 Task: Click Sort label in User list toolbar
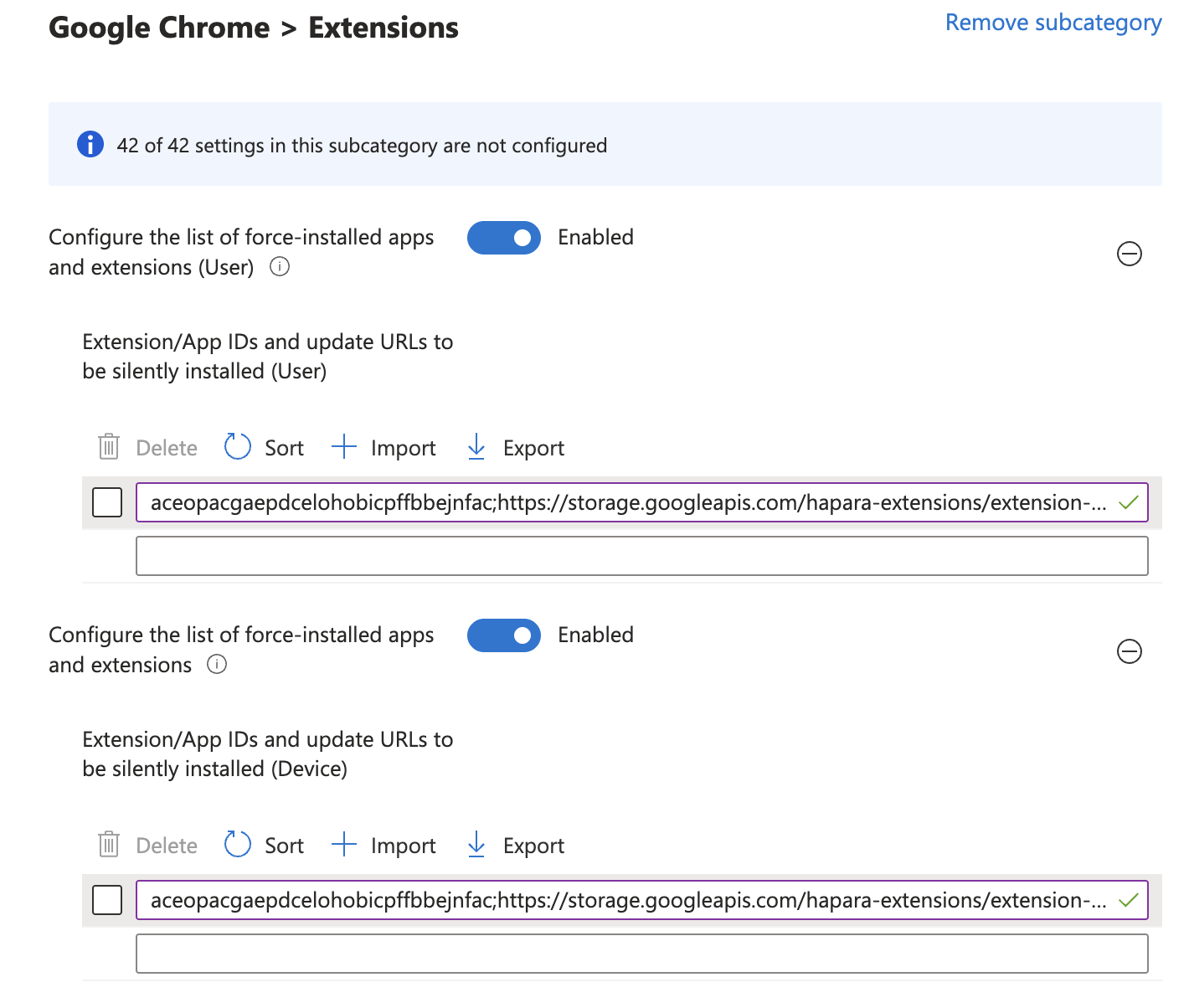pos(284,448)
